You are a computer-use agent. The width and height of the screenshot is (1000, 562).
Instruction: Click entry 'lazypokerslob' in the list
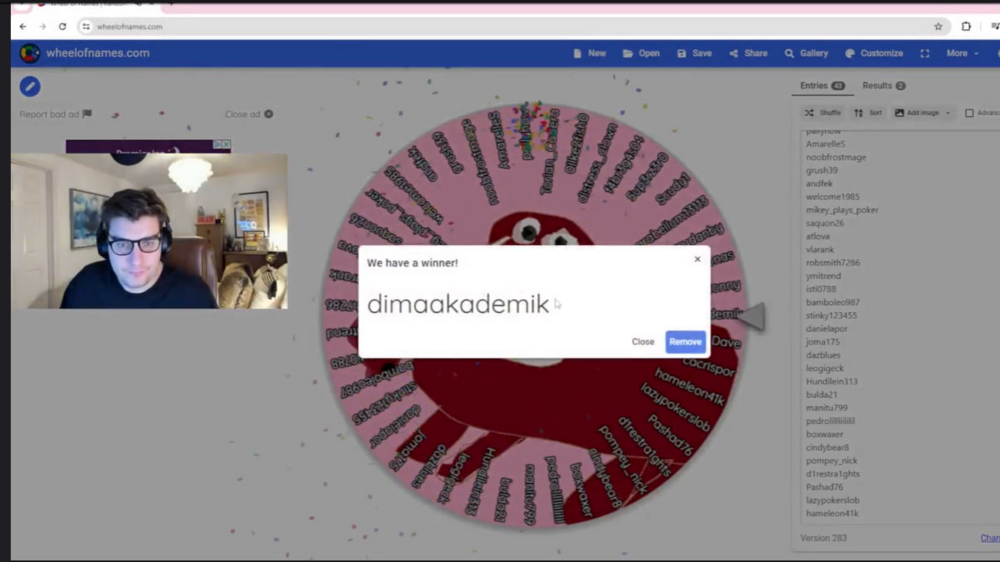click(832, 500)
